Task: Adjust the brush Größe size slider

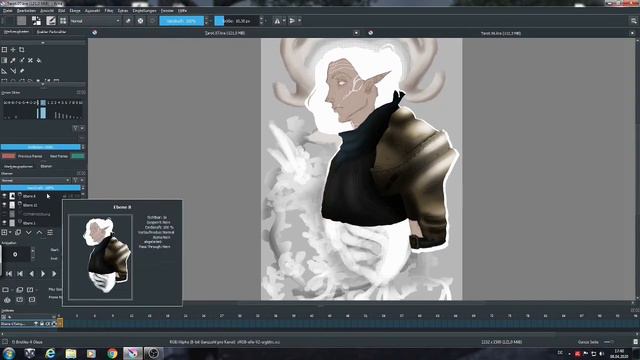Action: [x=237, y=21]
